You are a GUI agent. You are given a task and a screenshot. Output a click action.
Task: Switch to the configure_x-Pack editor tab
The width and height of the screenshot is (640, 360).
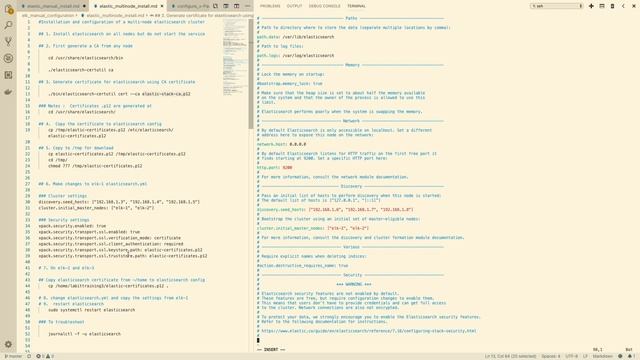190,6
